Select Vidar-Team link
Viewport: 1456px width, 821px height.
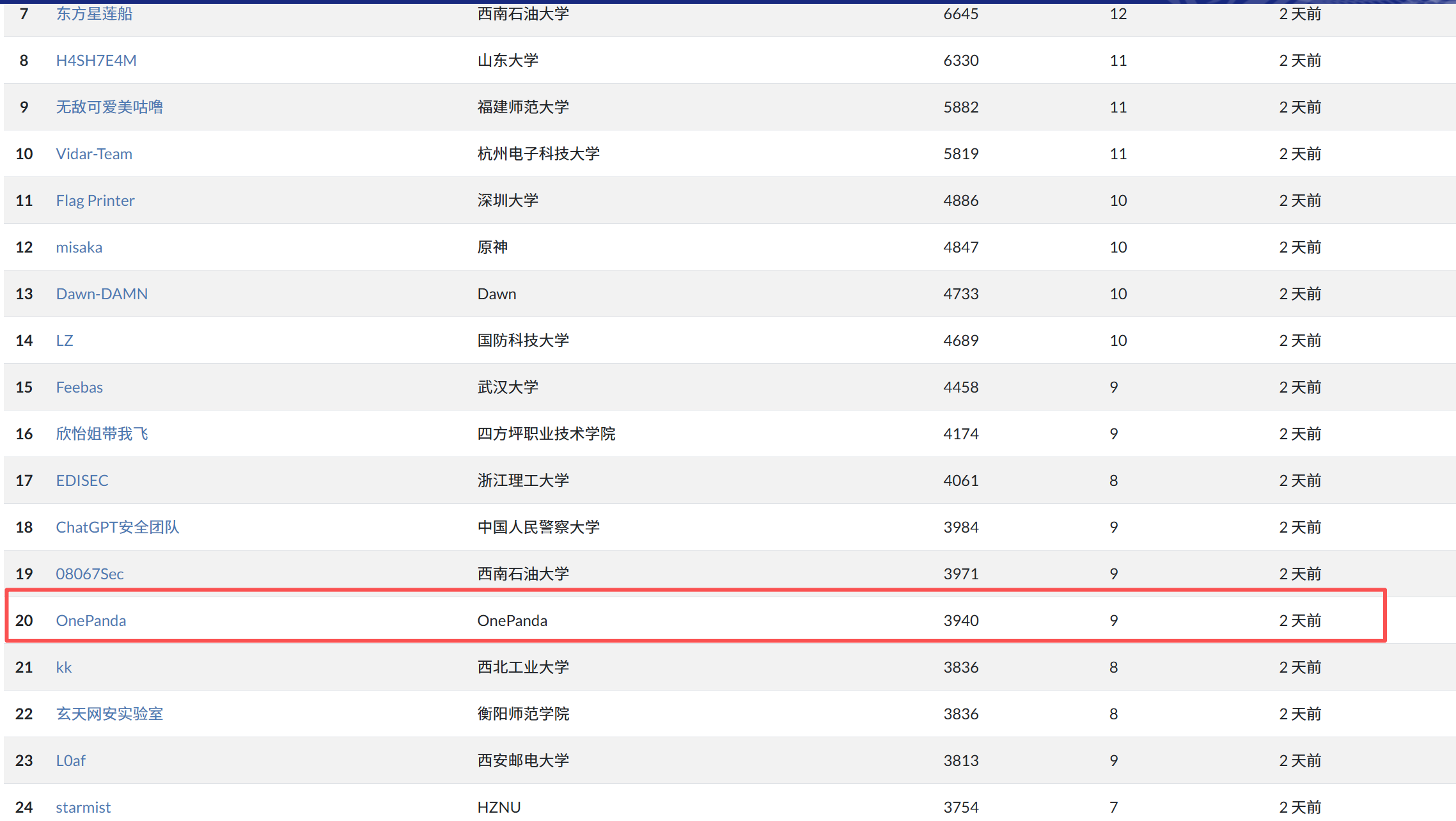(94, 154)
